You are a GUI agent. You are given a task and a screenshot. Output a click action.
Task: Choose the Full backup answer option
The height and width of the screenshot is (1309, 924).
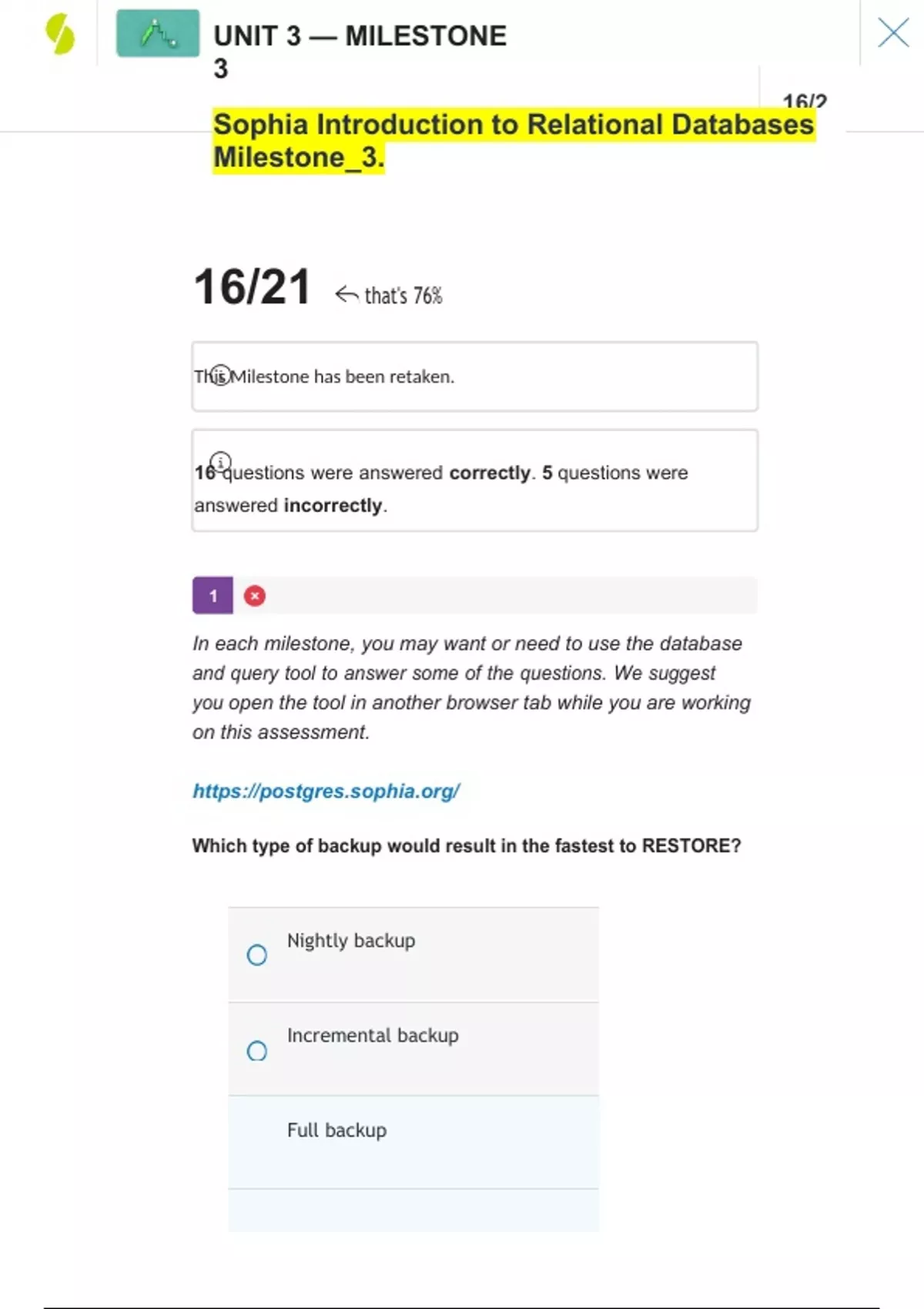click(336, 1130)
